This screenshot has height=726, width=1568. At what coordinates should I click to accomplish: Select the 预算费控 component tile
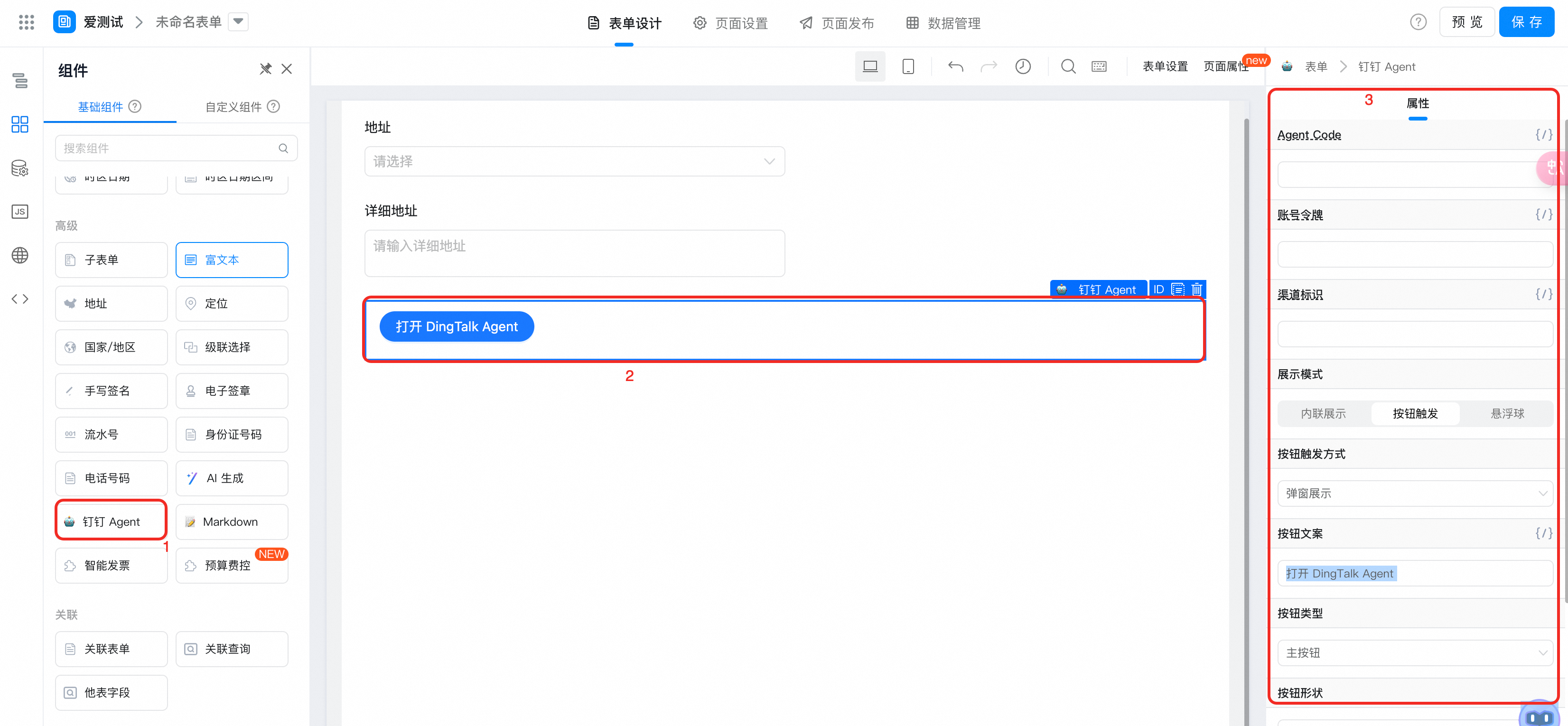(232, 565)
